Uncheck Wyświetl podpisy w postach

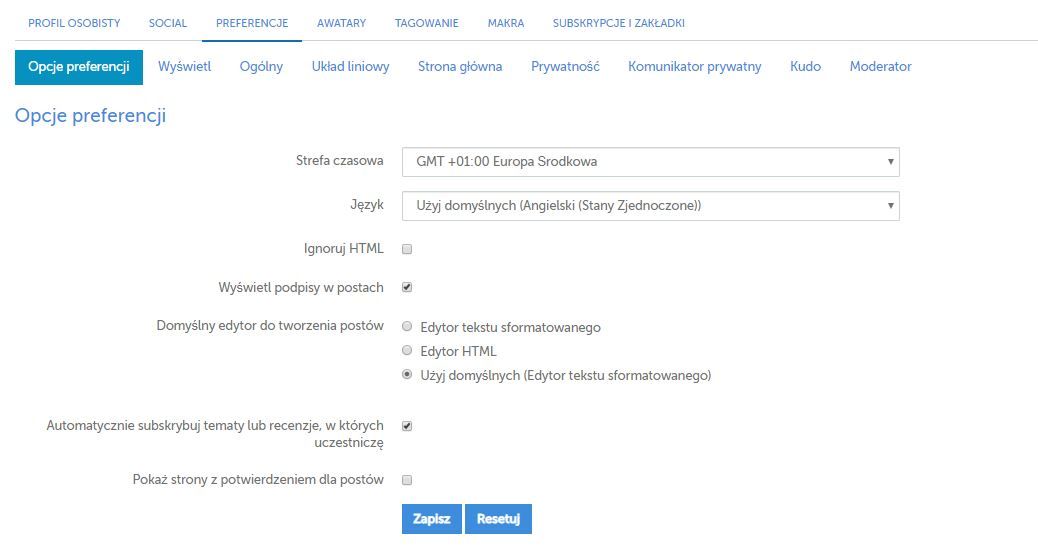(x=407, y=287)
